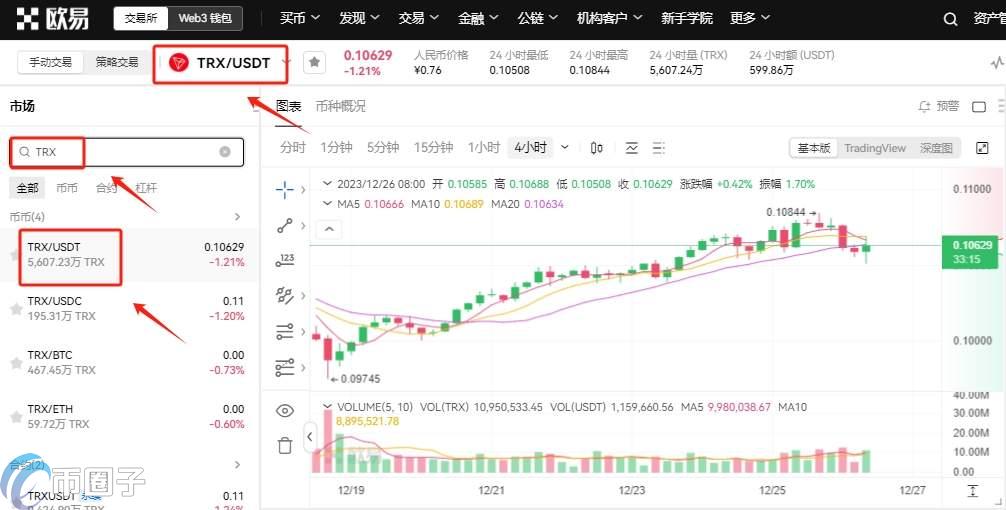The height and width of the screenshot is (510, 1006).
Task: Click the price alert bell icon
Action: 924,106
